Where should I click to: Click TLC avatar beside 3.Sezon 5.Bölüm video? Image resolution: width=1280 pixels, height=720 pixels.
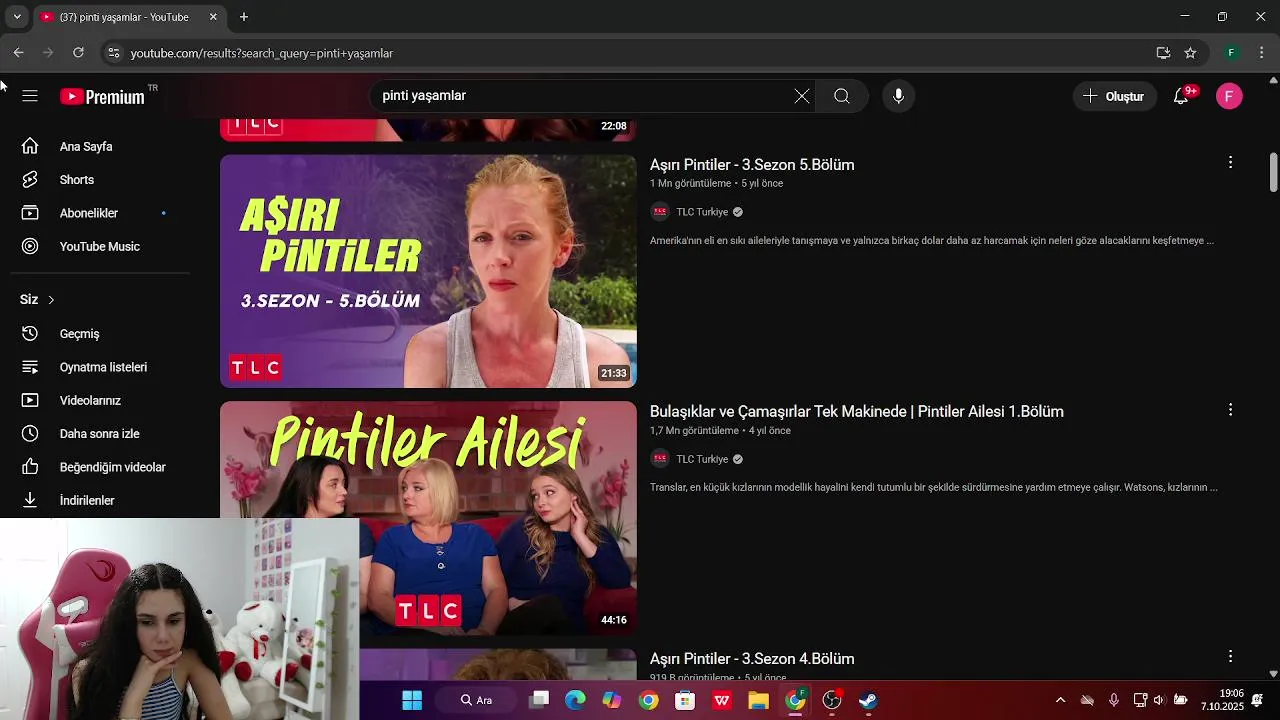point(660,212)
